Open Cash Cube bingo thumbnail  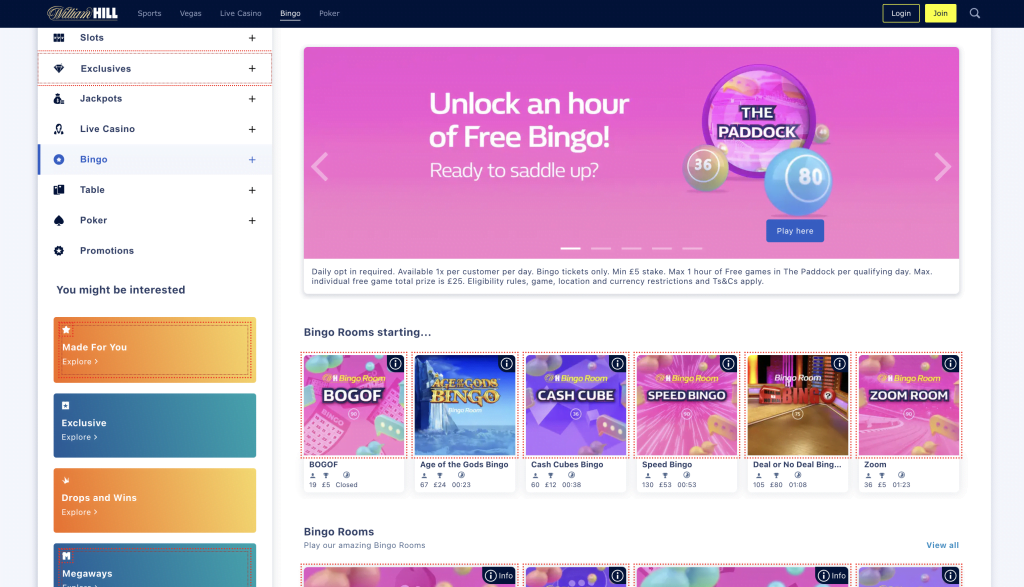tap(575, 405)
